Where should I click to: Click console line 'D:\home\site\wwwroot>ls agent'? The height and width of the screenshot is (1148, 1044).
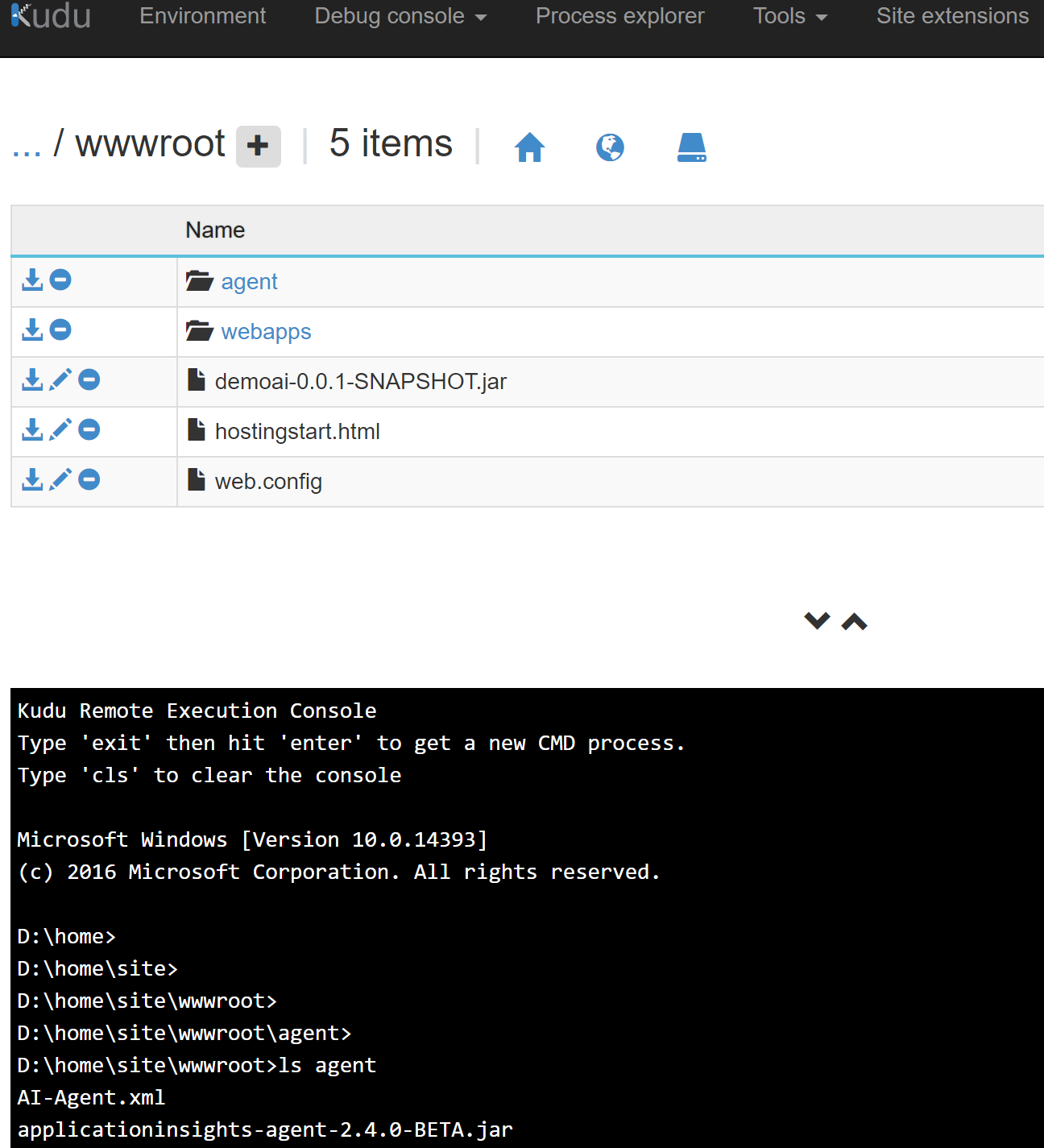coord(197,1066)
